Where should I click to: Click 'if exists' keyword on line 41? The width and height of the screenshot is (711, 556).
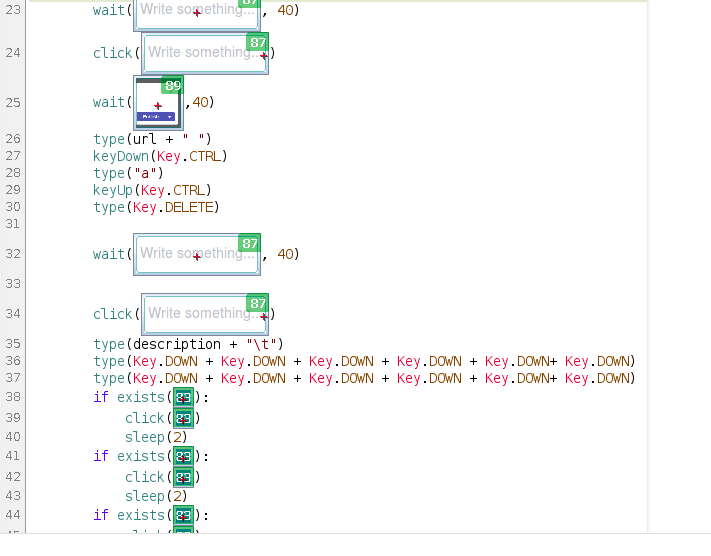[x=129, y=456]
